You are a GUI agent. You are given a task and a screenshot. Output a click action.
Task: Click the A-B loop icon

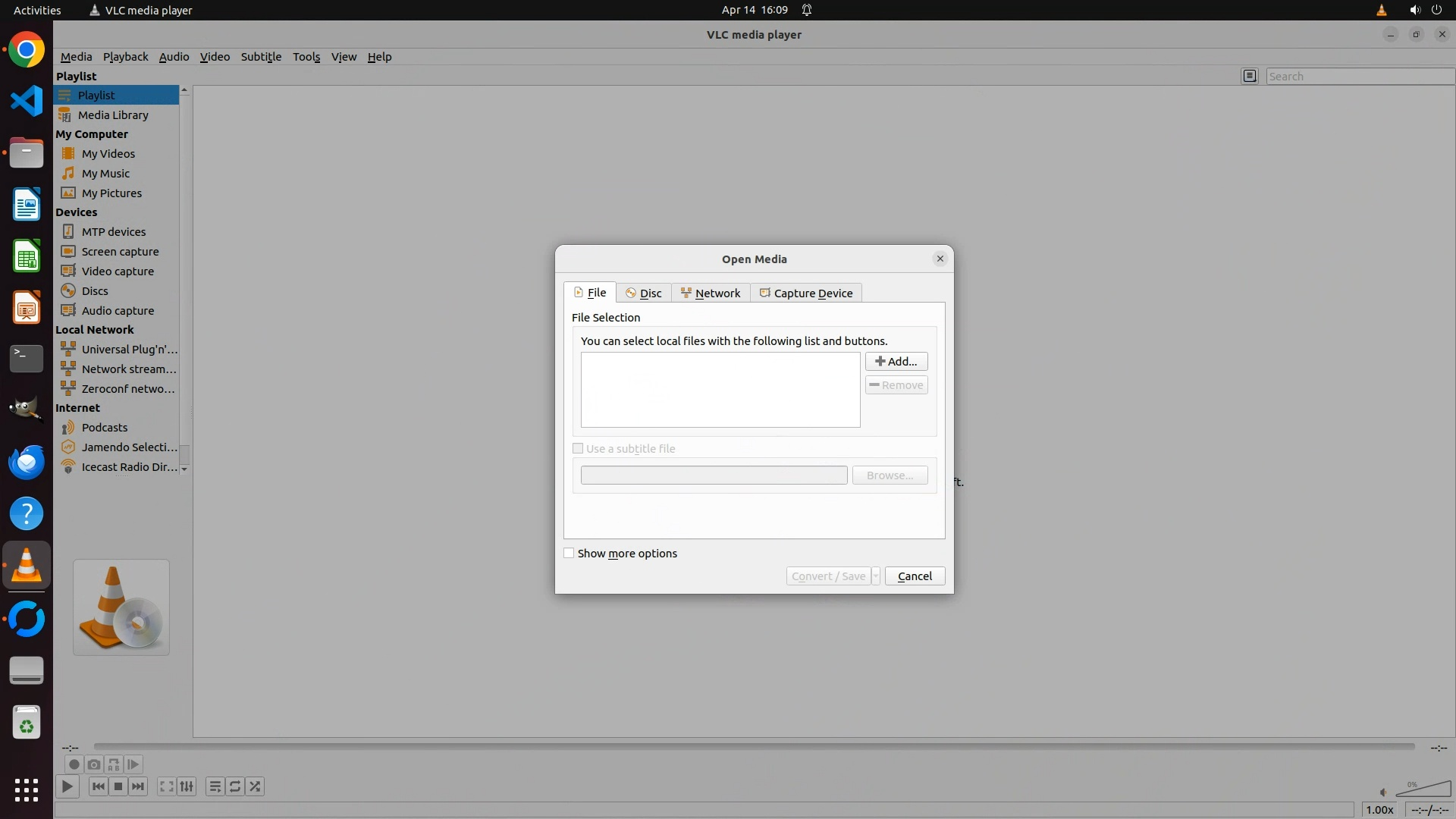114,764
